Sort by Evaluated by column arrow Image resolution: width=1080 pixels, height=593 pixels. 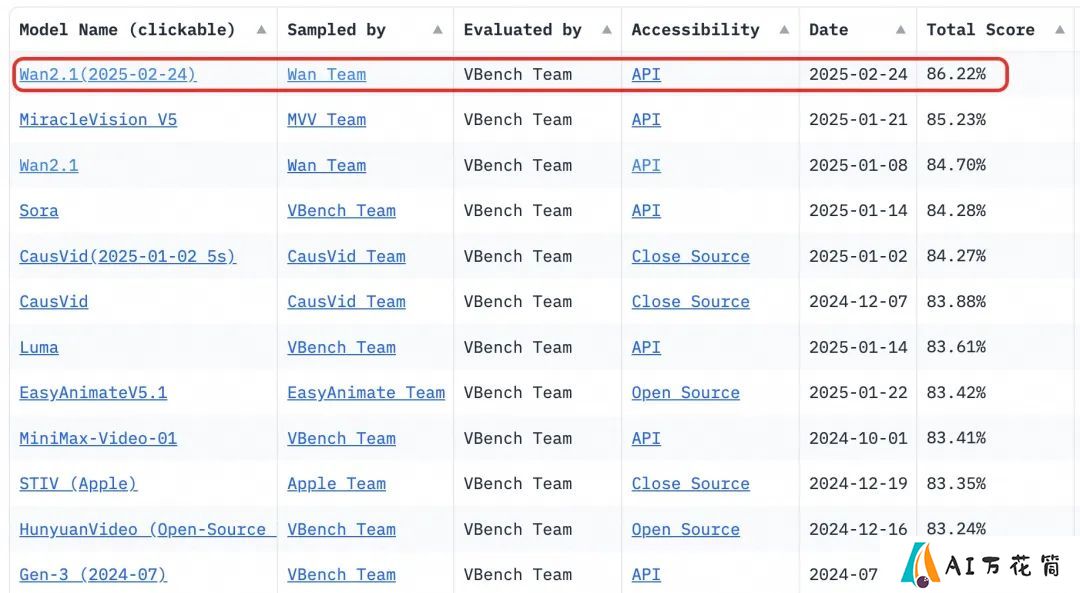607,30
